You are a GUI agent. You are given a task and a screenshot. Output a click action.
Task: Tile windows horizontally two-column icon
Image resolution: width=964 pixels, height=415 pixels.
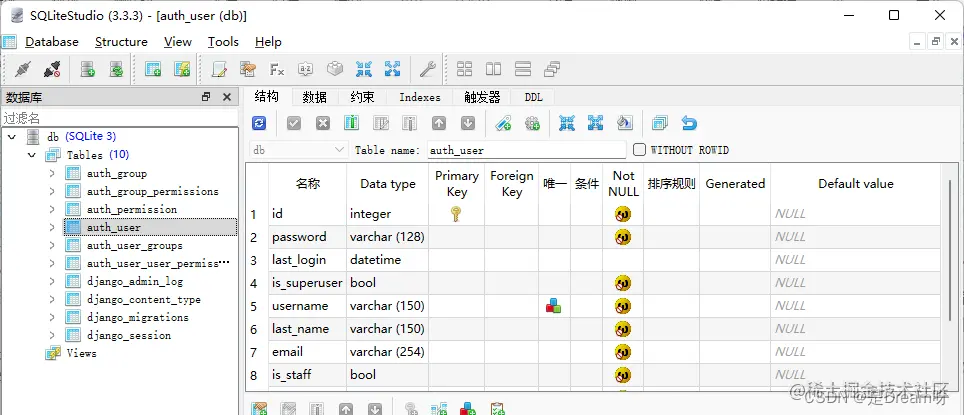coord(494,69)
